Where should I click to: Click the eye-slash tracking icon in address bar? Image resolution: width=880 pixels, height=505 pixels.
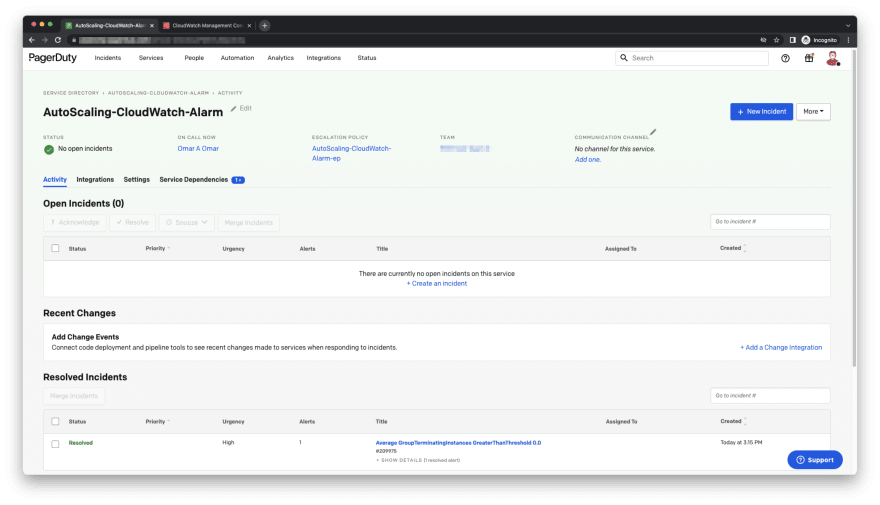(763, 40)
